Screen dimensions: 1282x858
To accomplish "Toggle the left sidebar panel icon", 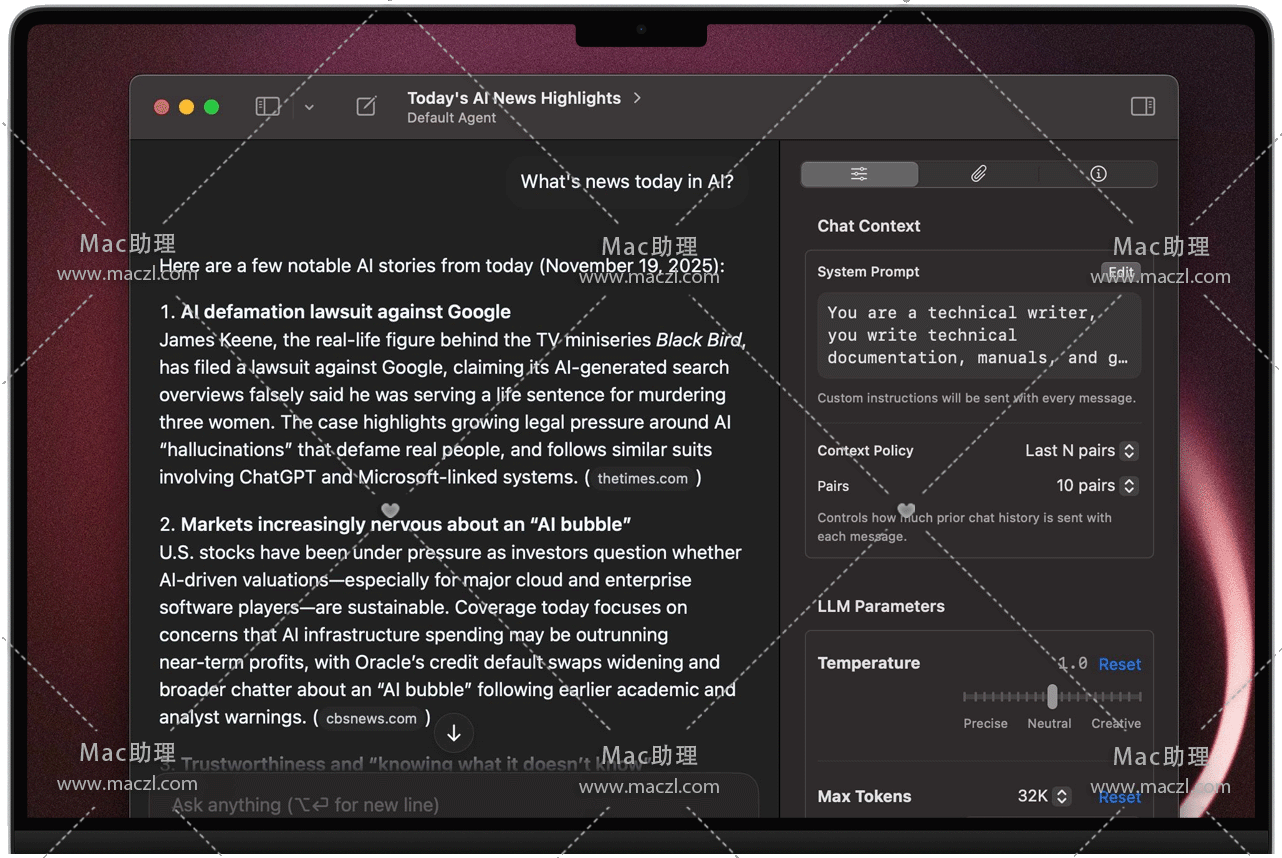I will (267, 107).
